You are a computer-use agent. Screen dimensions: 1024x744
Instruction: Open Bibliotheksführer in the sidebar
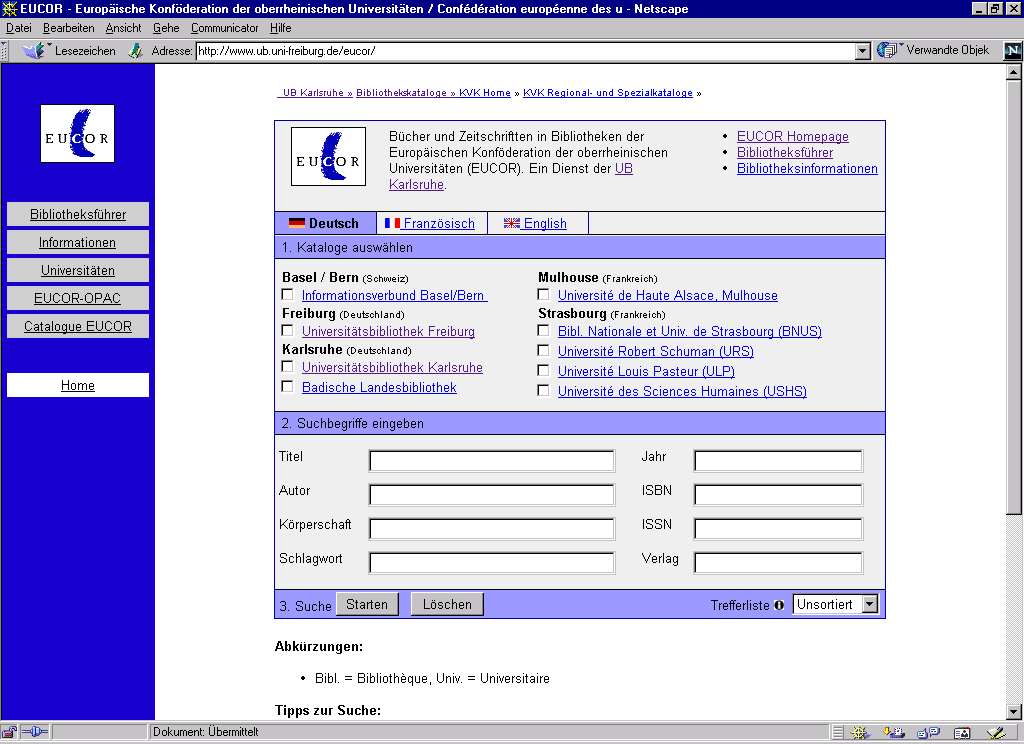pyautogui.click(x=78, y=214)
